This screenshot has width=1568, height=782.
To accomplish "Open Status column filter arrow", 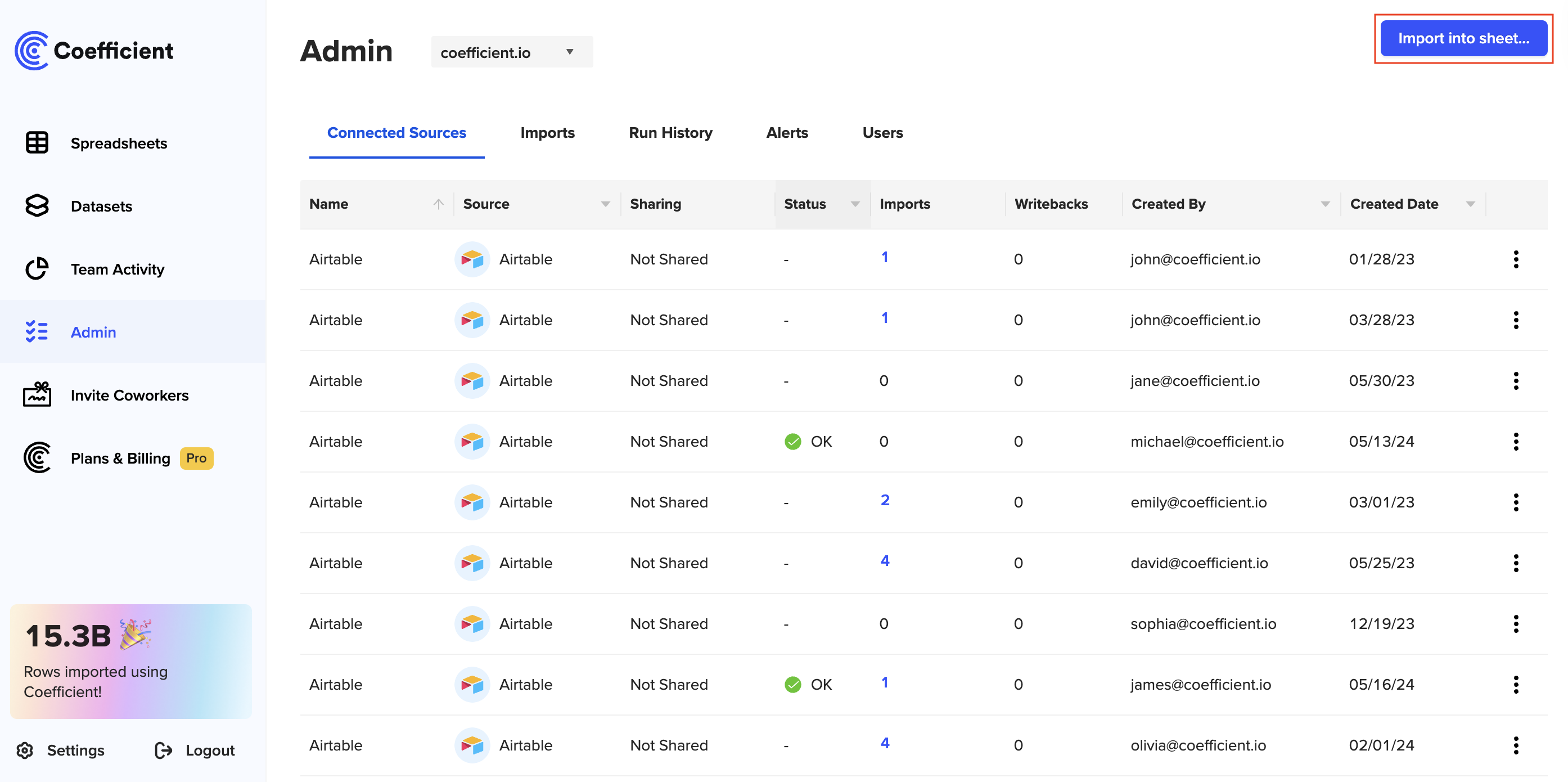I will (x=855, y=205).
